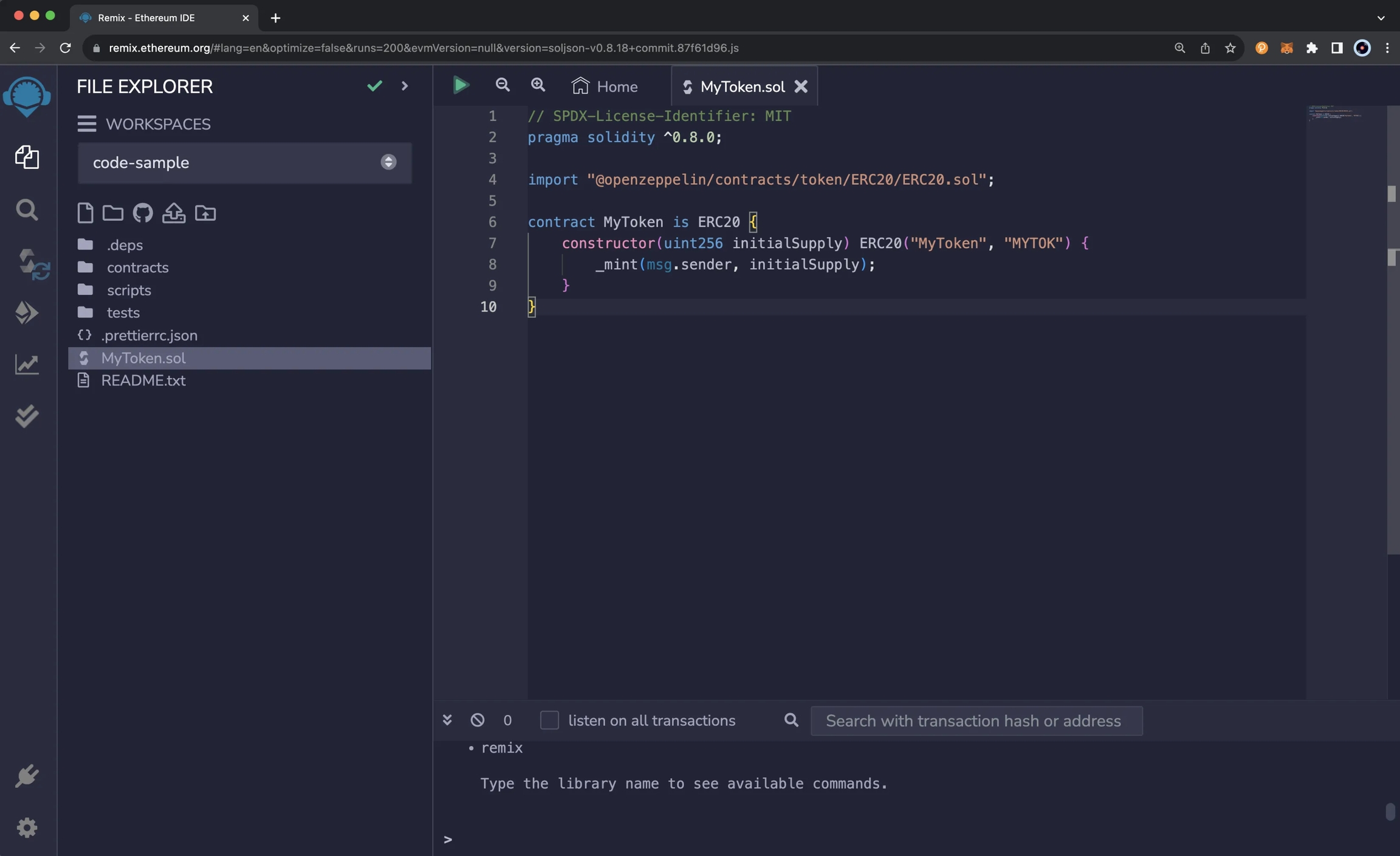Close the MyToken.sol tab
Image resolution: width=1400 pixels, height=856 pixels.
point(801,86)
